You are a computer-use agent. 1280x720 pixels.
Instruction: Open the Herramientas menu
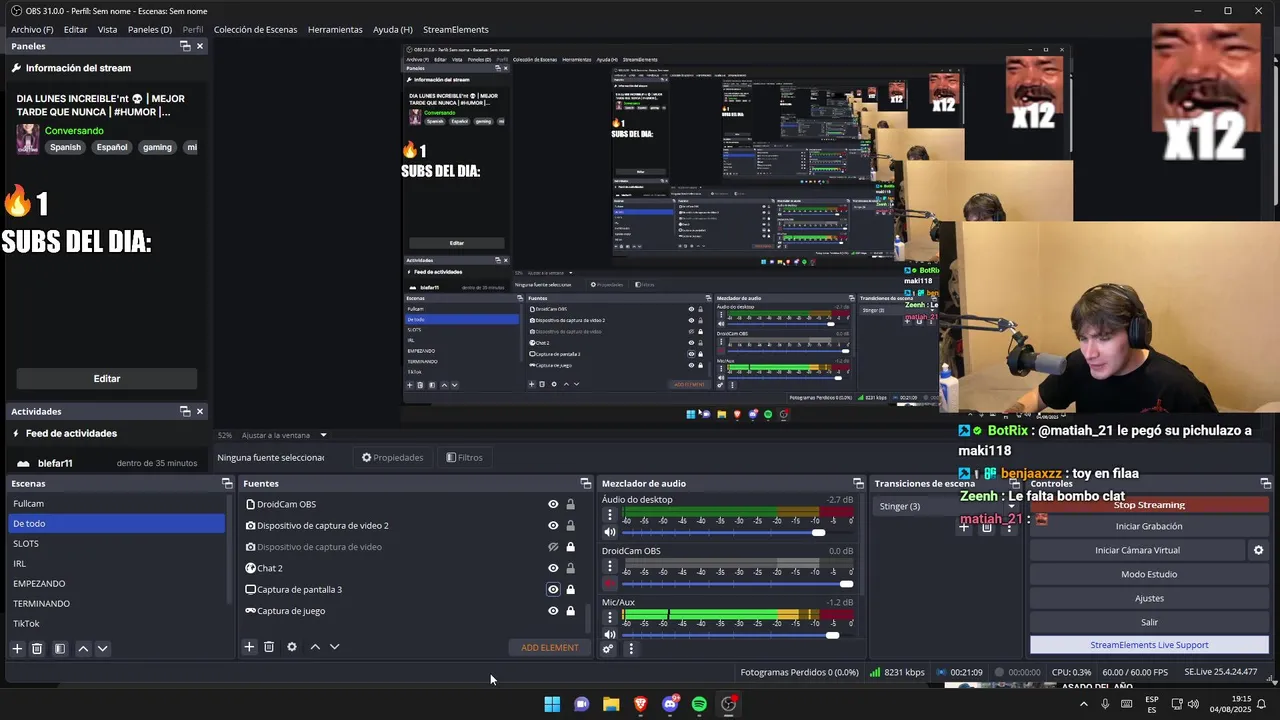click(335, 29)
